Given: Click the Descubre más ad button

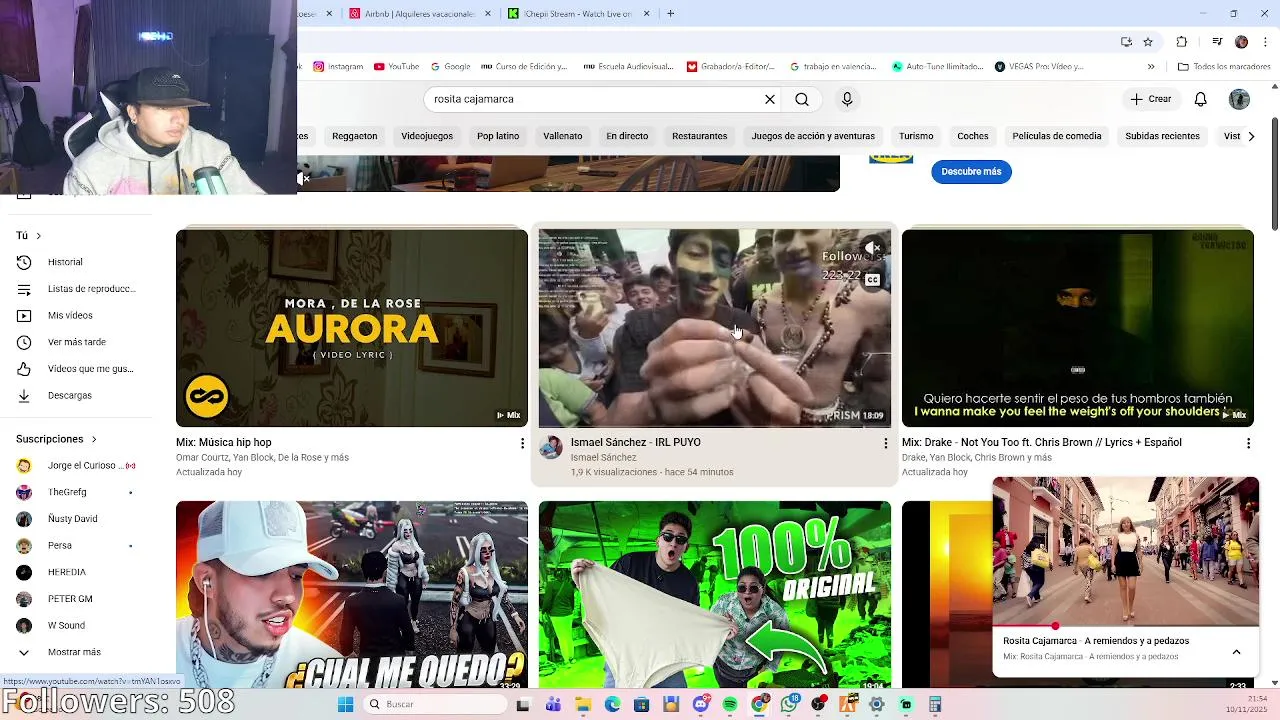Looking at the screenshot, I should (971, 171).
